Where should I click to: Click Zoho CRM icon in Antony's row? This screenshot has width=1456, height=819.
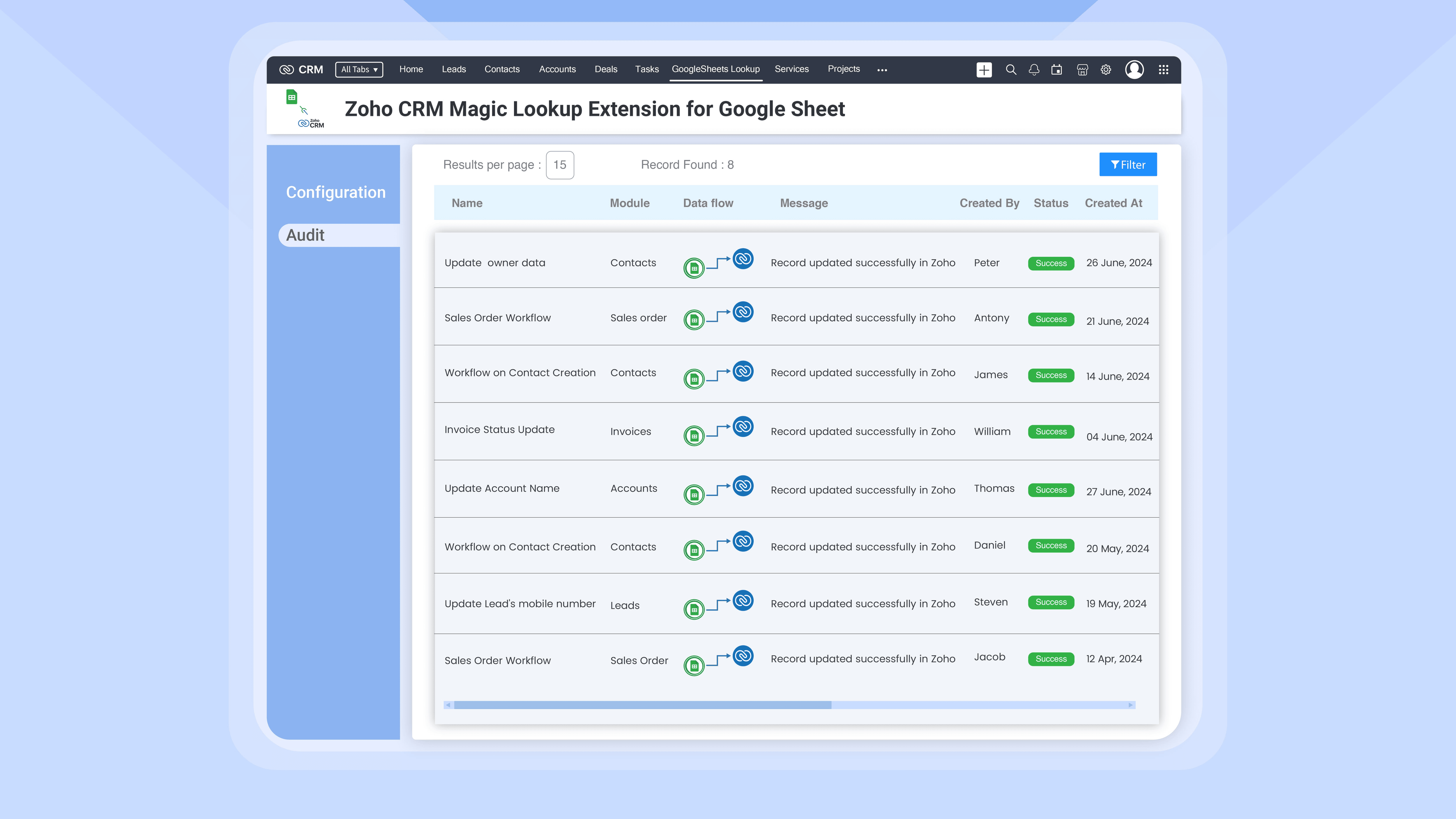tap(743, 311)
